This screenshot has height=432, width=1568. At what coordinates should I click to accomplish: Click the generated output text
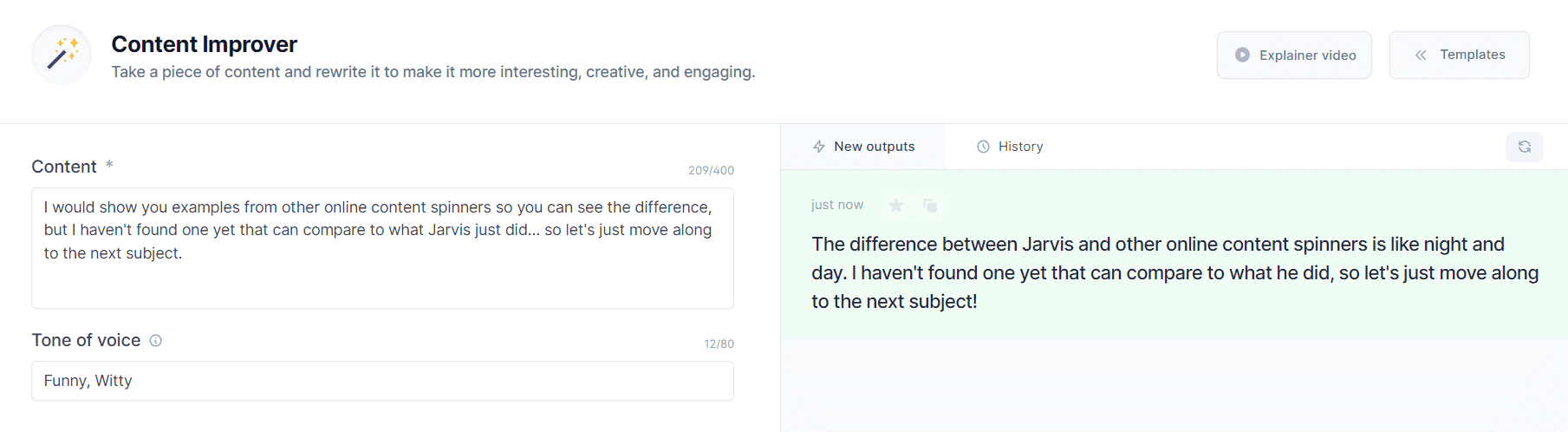(1174, 272)
